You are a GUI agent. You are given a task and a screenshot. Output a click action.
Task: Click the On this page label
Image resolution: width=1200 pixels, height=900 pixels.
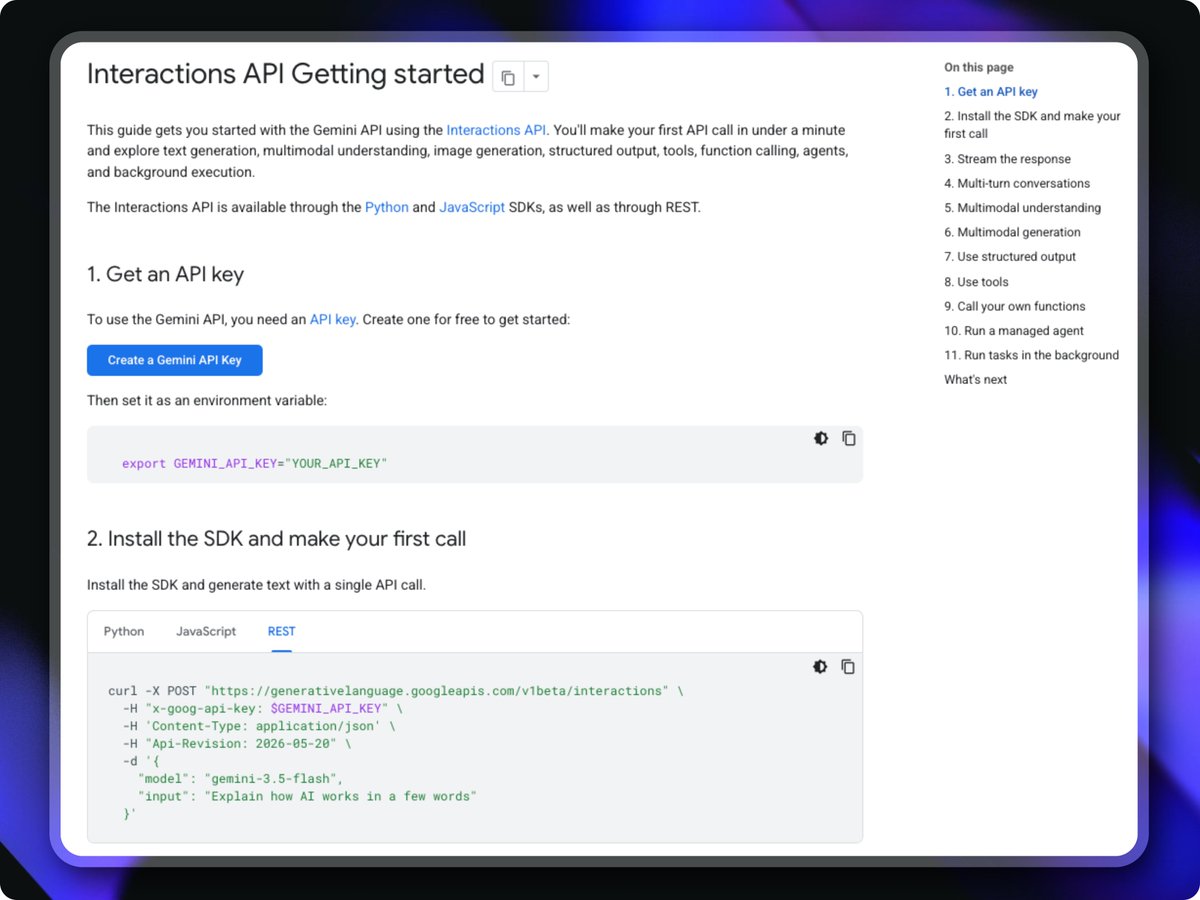[979, 68]
